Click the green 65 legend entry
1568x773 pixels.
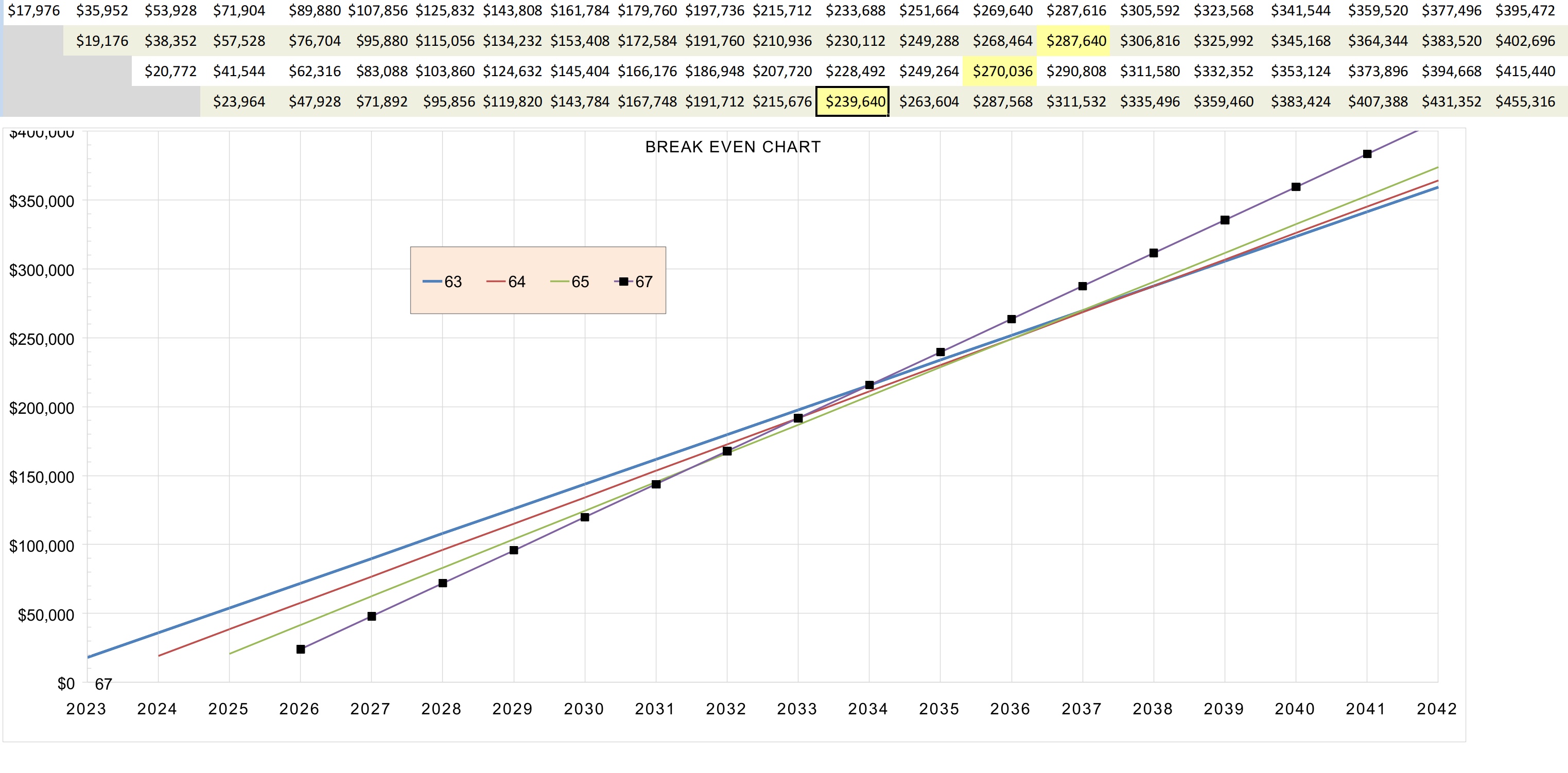pyautogui.click(x=570, y=282)
